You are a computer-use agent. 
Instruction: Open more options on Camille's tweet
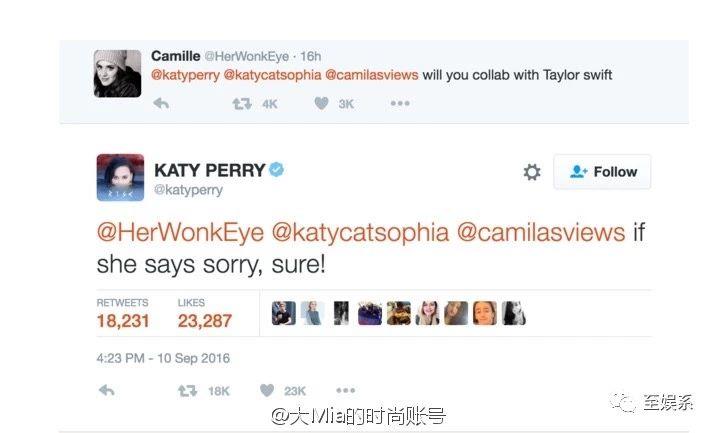(x=400, y=104)
